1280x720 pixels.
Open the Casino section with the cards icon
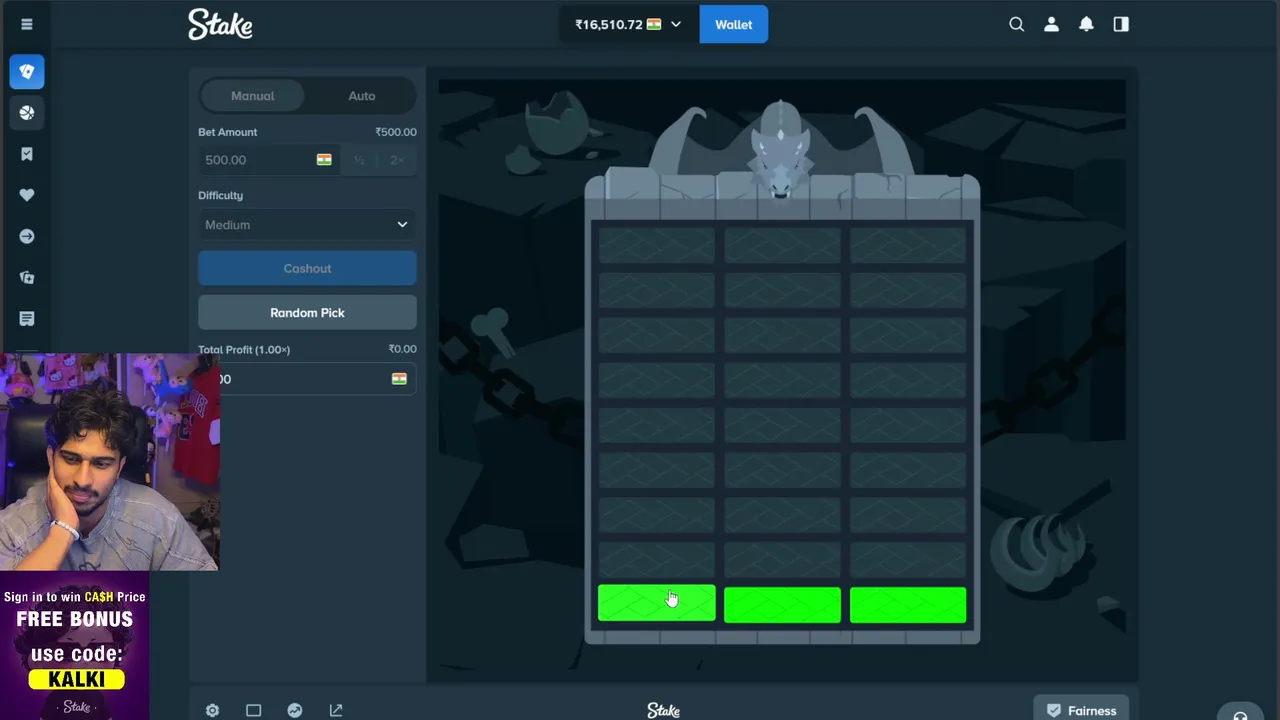point(27,72)
